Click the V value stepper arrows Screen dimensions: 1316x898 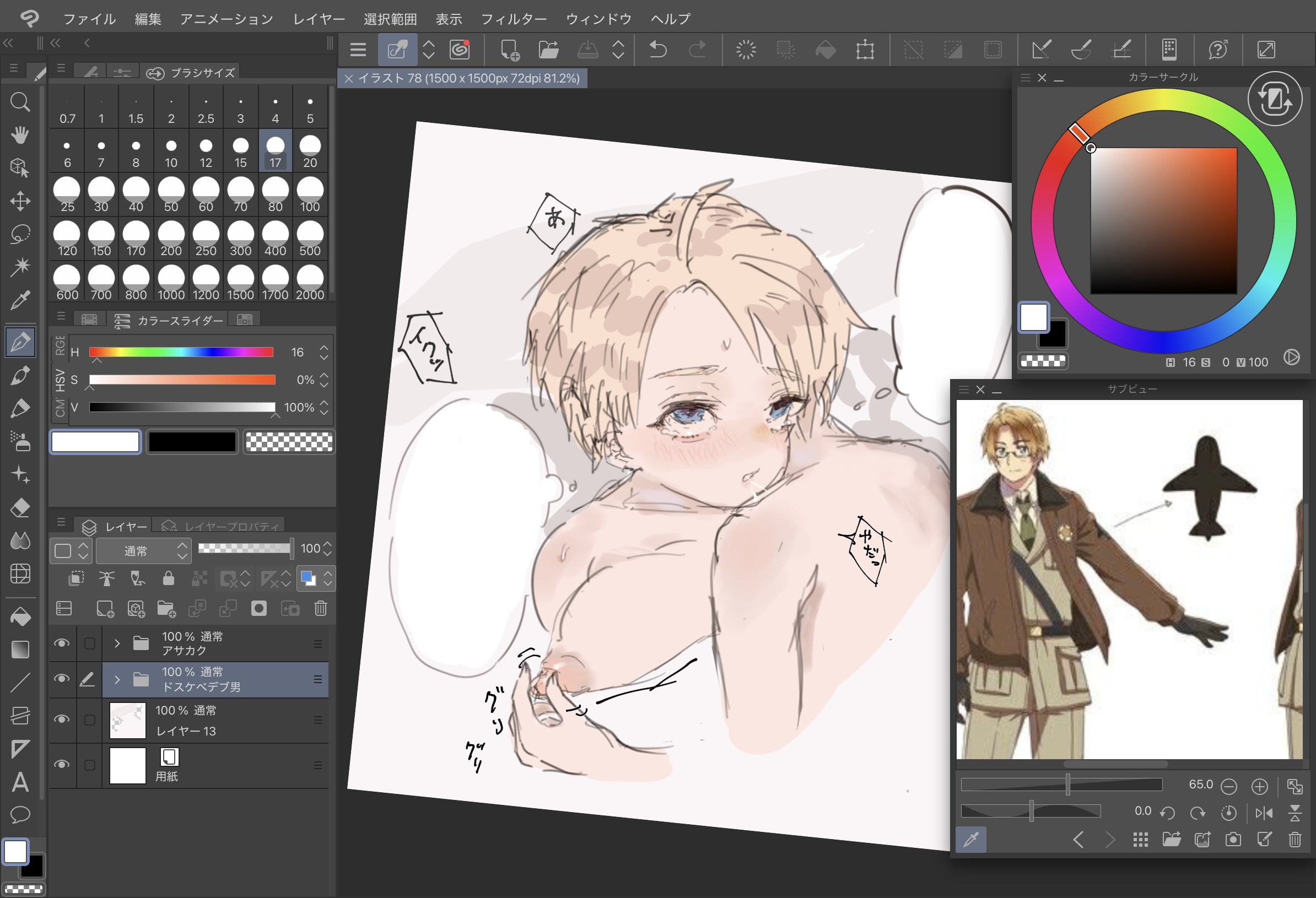coord(324,407)
